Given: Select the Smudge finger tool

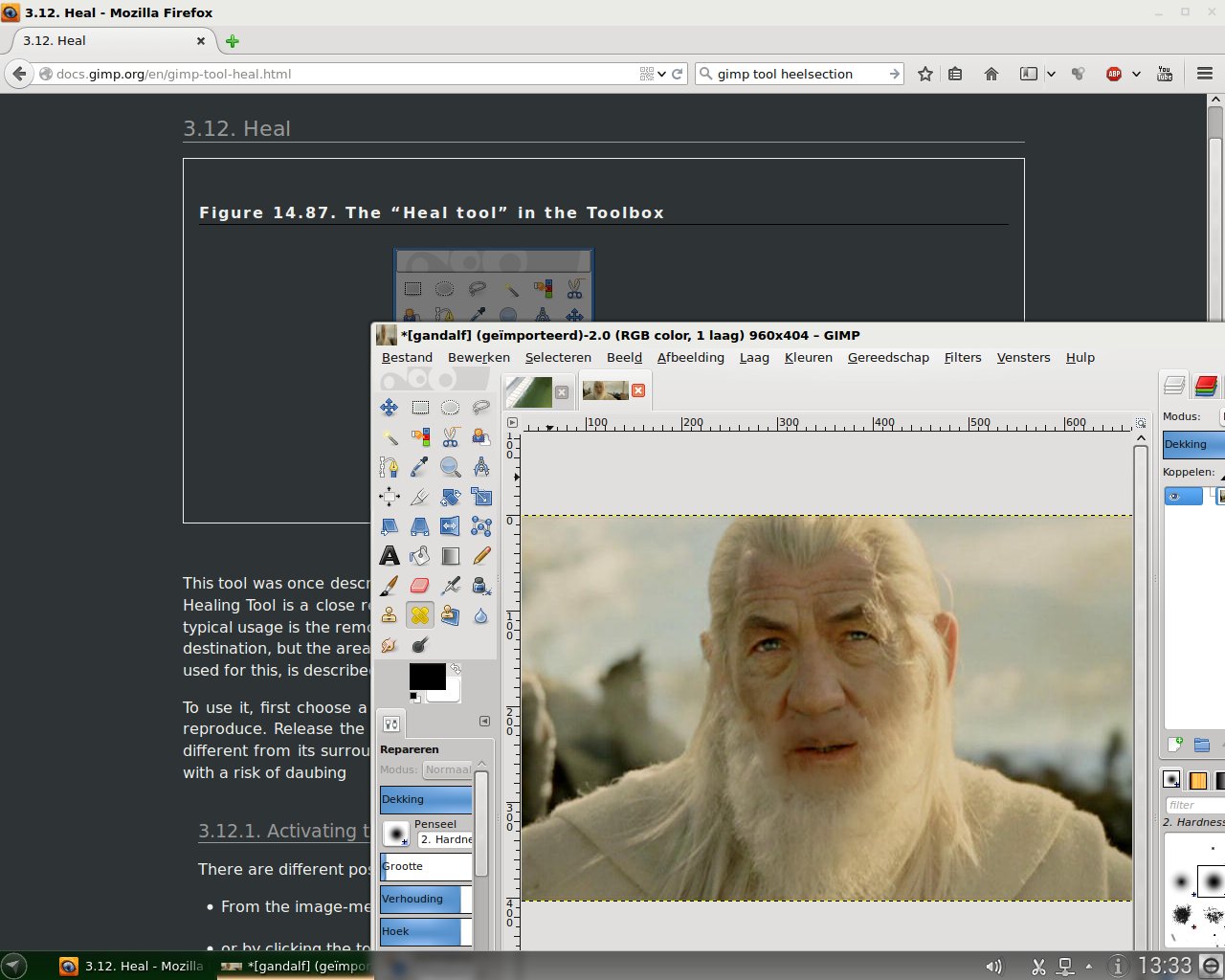Looking at the screenshot, I should tap(390, 645).
